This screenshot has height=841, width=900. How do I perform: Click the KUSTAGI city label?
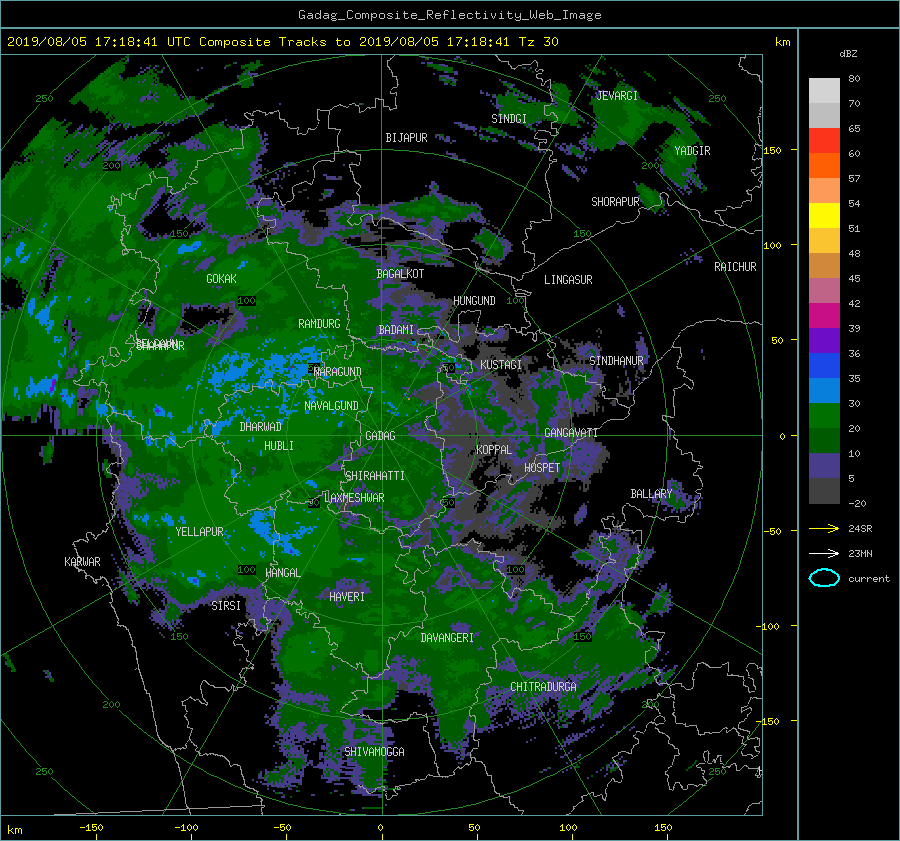(501, 365)
